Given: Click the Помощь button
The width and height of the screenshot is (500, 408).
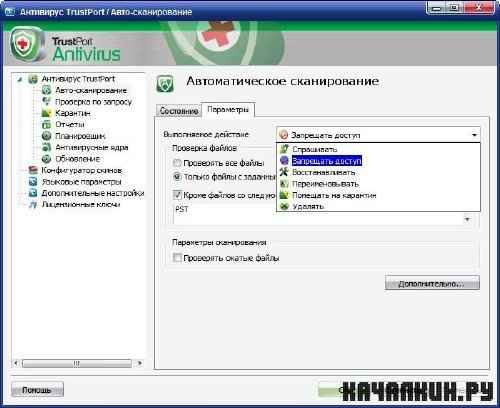Looking at the screenshot, I should click(37, 390).
